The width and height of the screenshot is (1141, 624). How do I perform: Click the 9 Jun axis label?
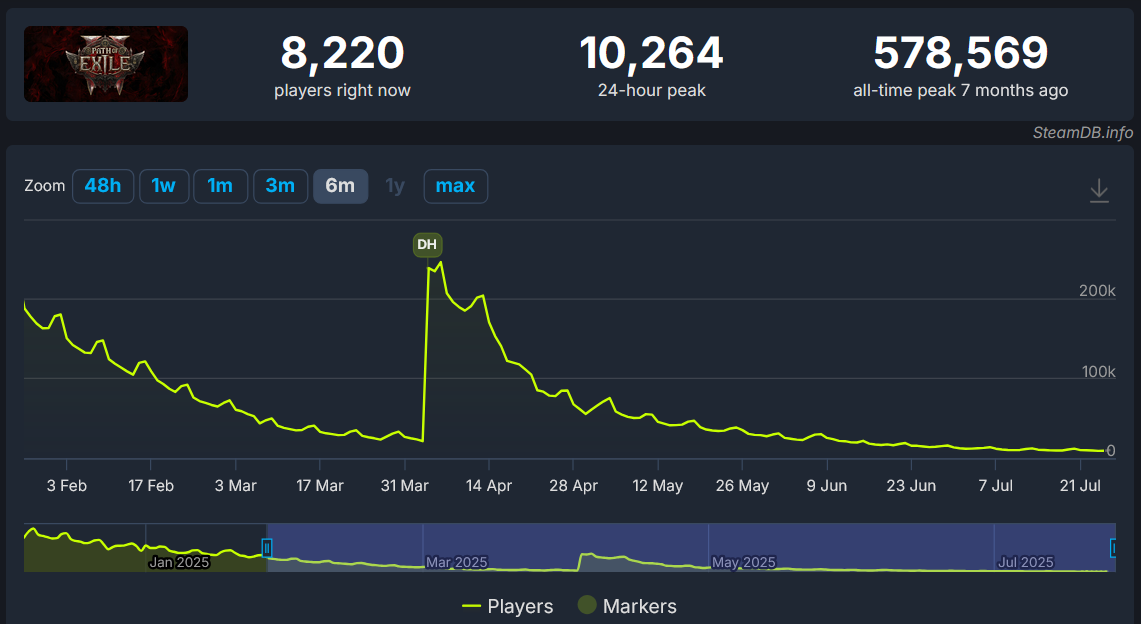(x=827, y=486)
